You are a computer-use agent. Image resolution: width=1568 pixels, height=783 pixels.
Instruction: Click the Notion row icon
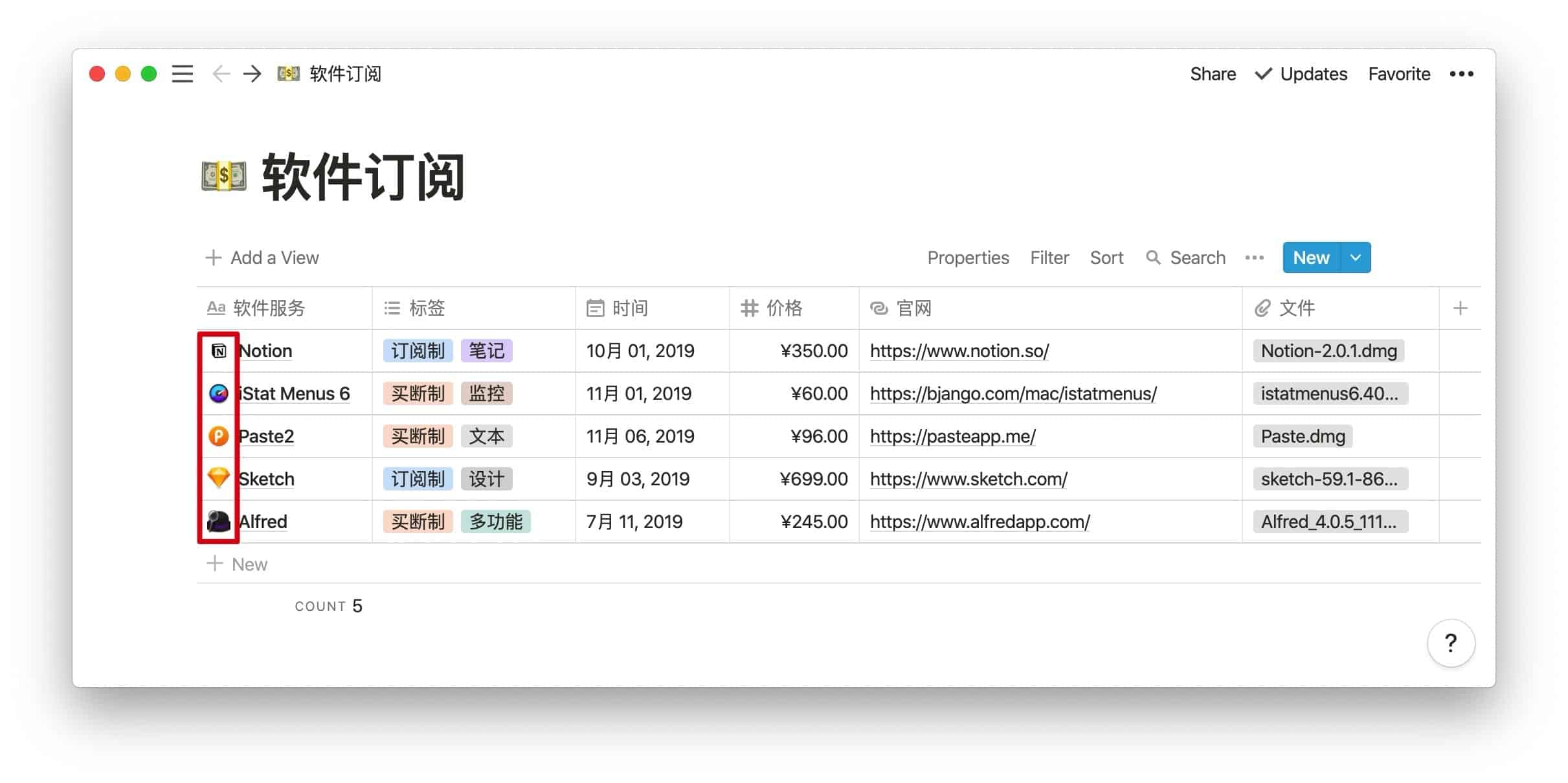(219, 351)
